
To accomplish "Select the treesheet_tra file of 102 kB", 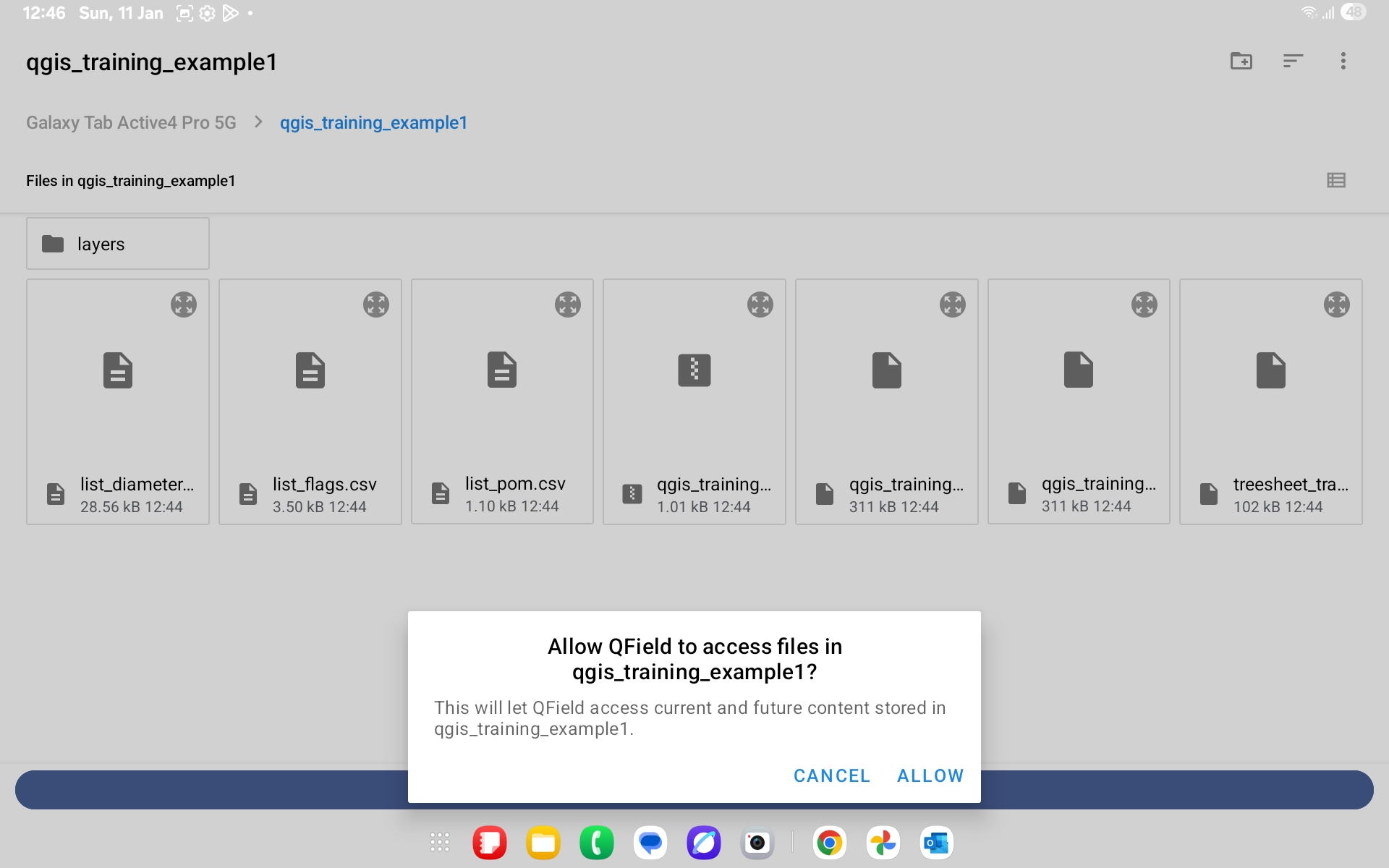I will pyautogui.click(x=1271, y=401).
